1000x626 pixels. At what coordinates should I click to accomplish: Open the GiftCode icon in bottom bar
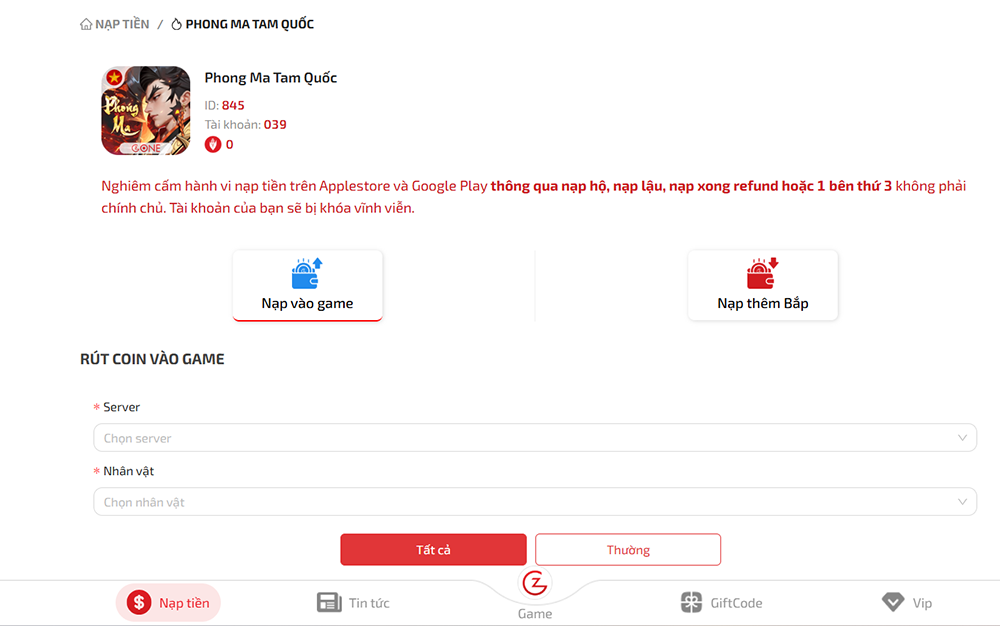(692, 603)
